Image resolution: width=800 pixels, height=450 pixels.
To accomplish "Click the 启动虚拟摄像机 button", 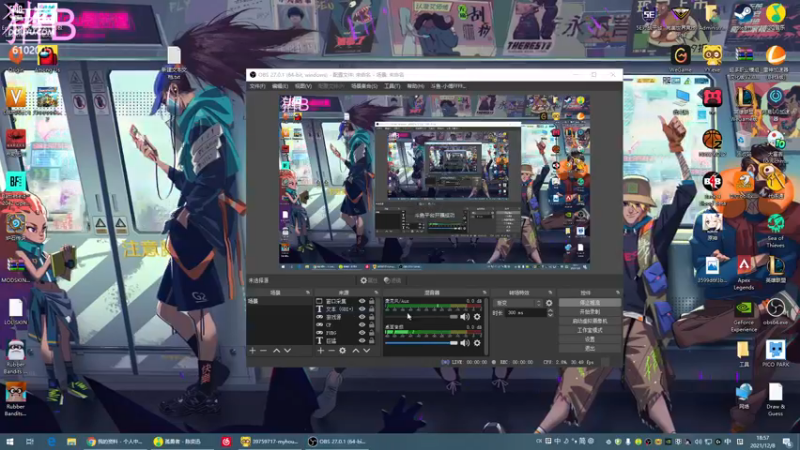I will pyautogui.click(x=590, y=321).
